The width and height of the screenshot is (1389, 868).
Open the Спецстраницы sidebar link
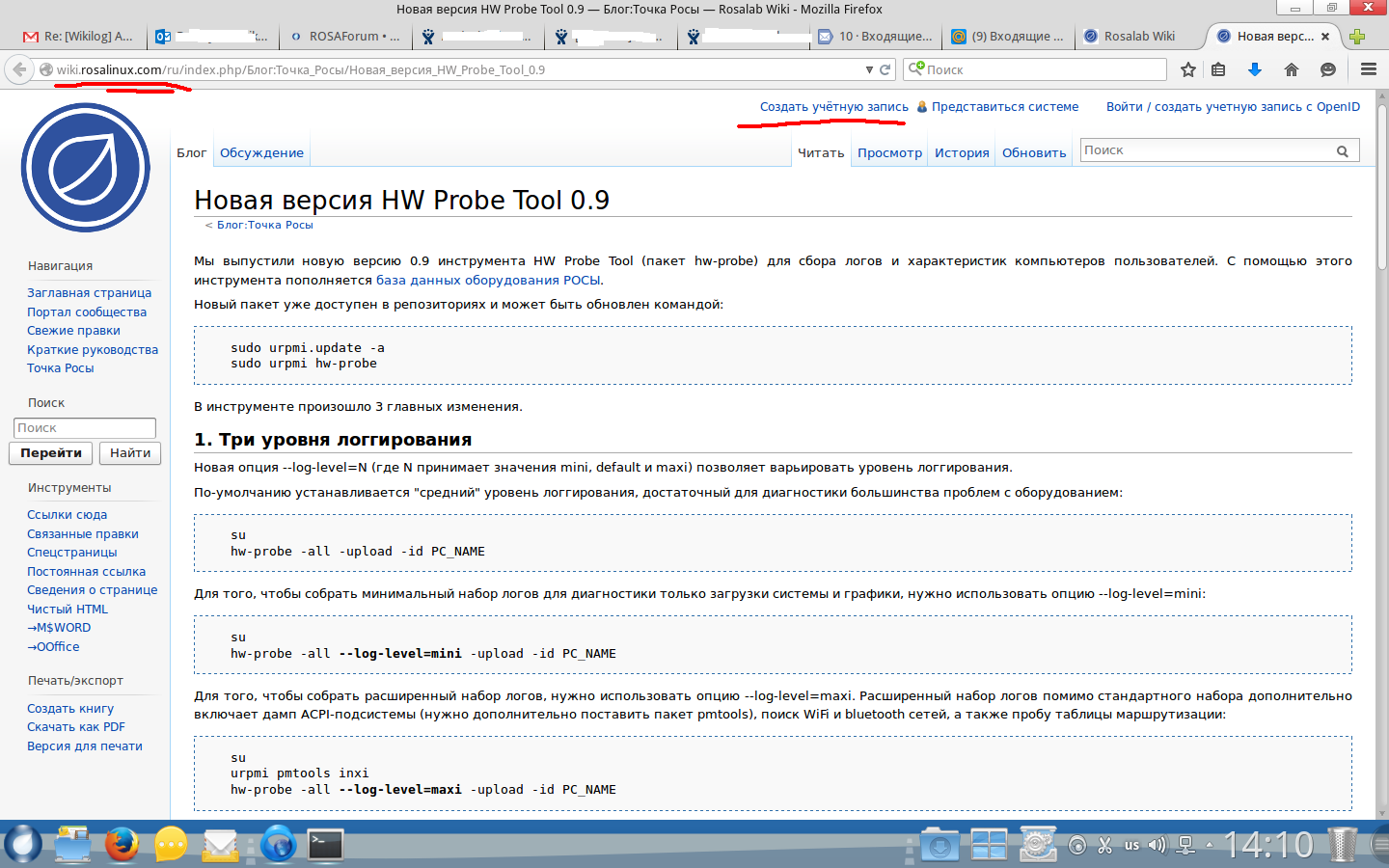[72, 553]
